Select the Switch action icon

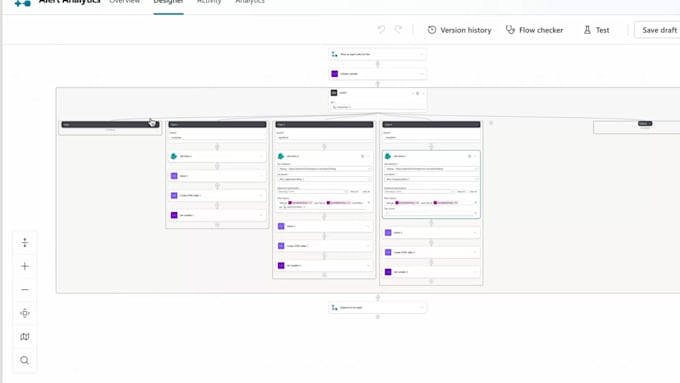[x=334, y=93]
